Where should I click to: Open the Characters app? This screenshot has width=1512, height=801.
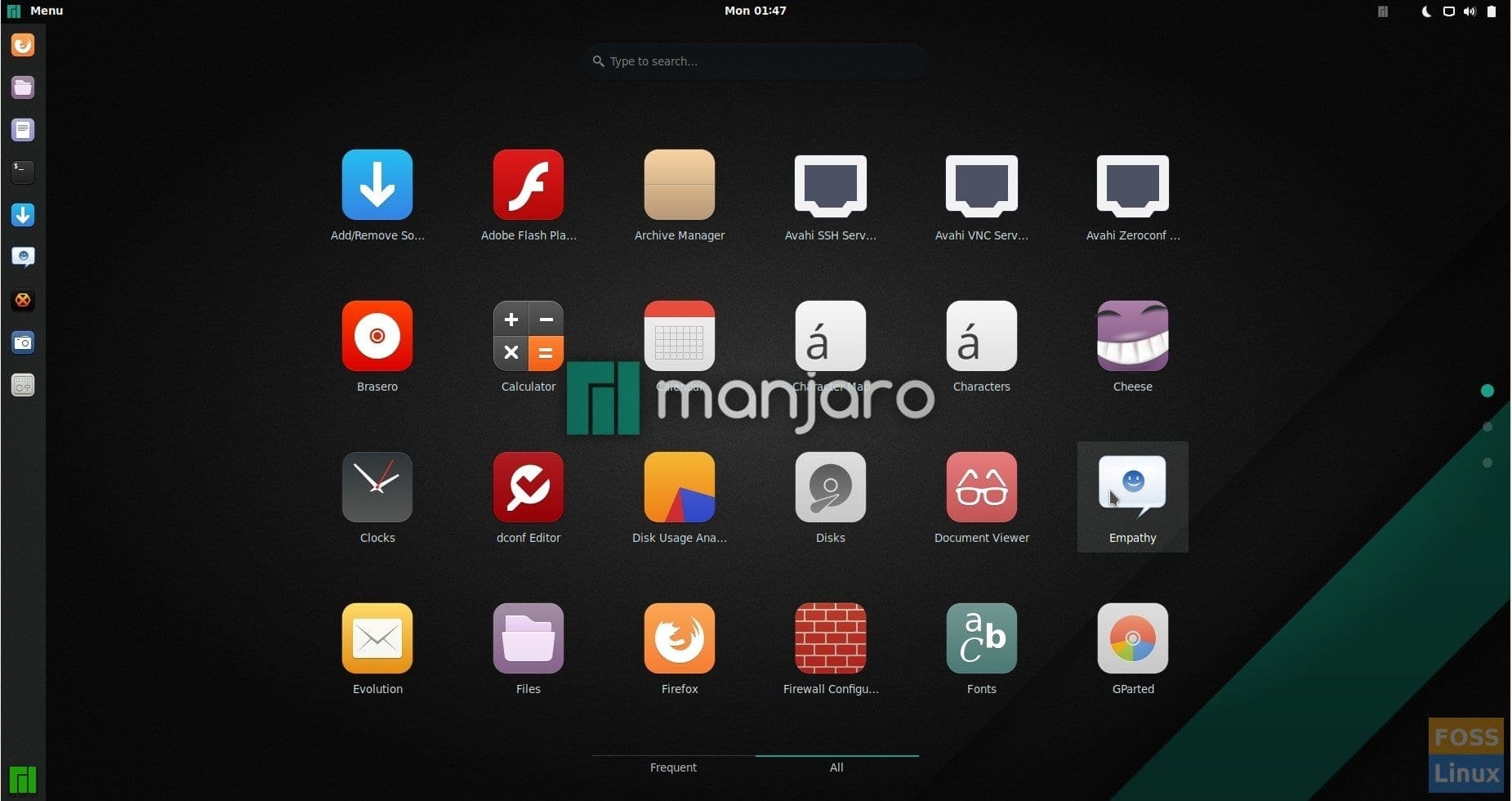[981, 336]
